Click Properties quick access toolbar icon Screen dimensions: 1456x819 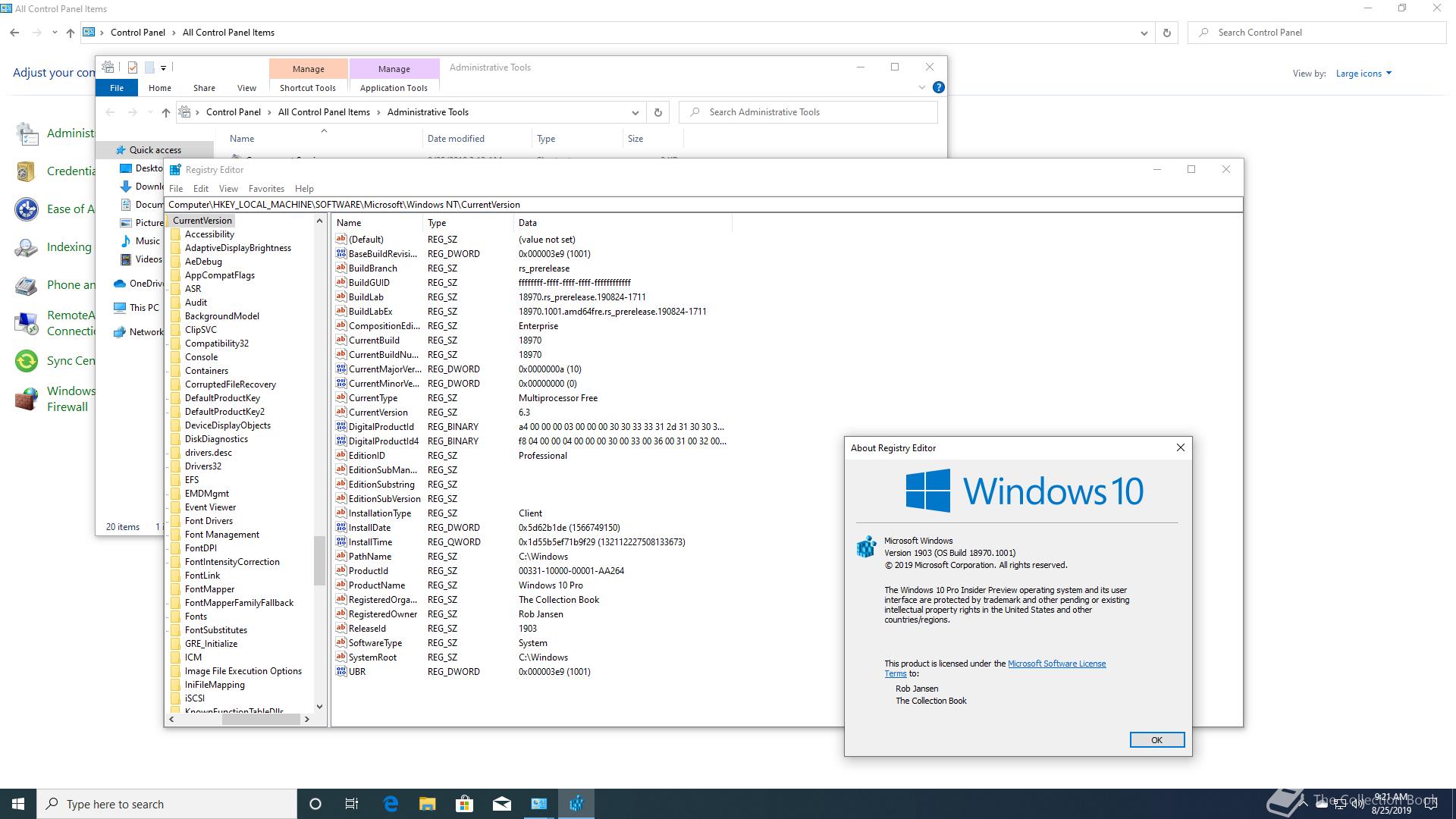[x=133, y=67]
